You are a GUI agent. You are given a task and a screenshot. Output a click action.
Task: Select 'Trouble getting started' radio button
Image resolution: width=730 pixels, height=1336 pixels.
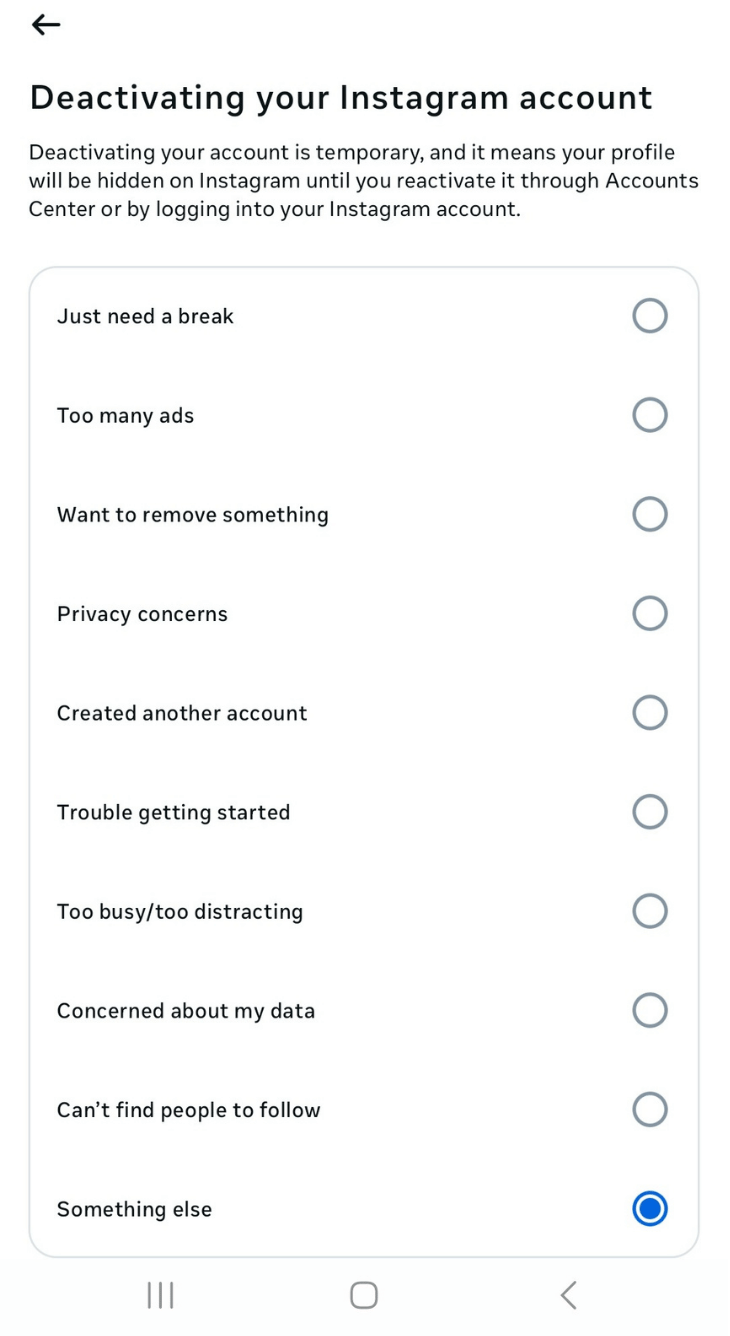(x=649, y=812)
